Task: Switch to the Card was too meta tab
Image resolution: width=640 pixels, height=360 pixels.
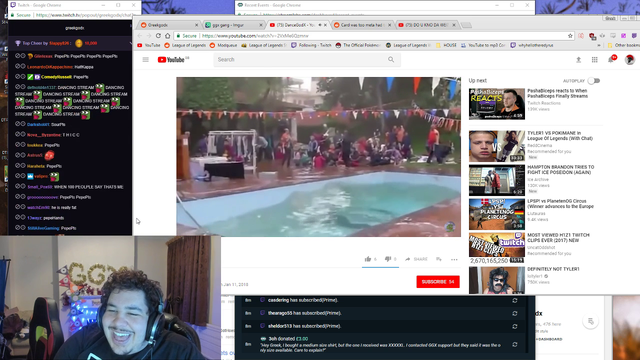Action: point(362,25)
